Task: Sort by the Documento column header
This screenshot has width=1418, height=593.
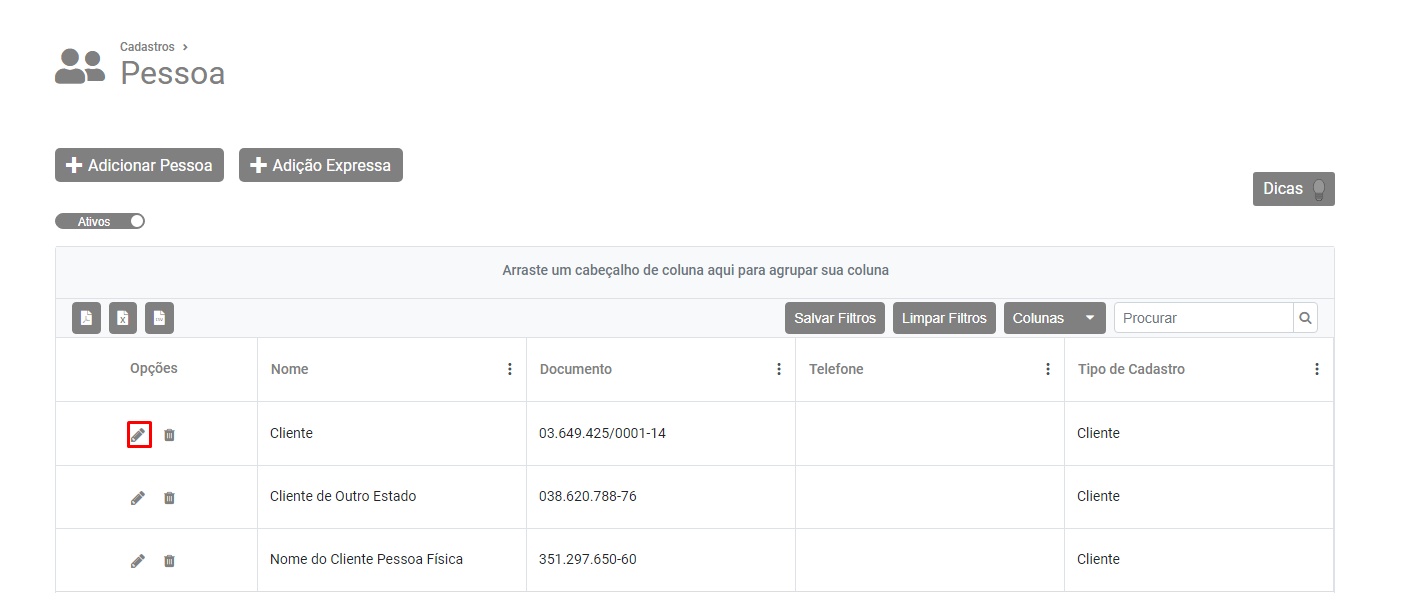Action: (x=576, y=369)
